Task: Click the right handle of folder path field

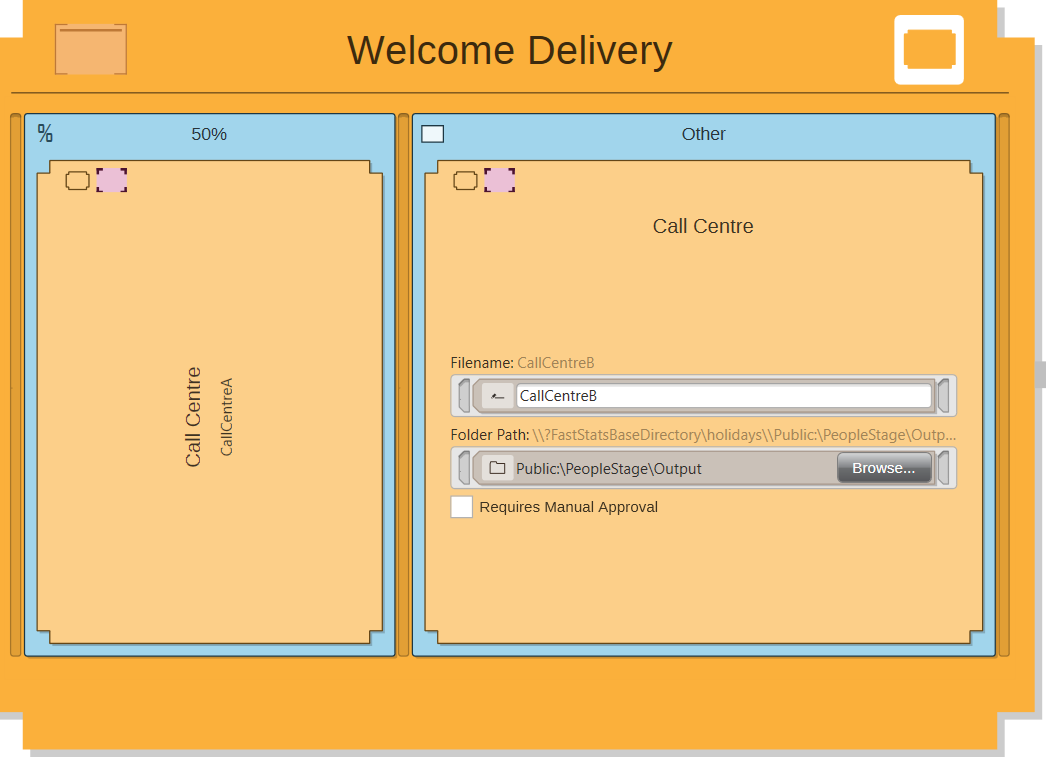Action: click(943, 468)
